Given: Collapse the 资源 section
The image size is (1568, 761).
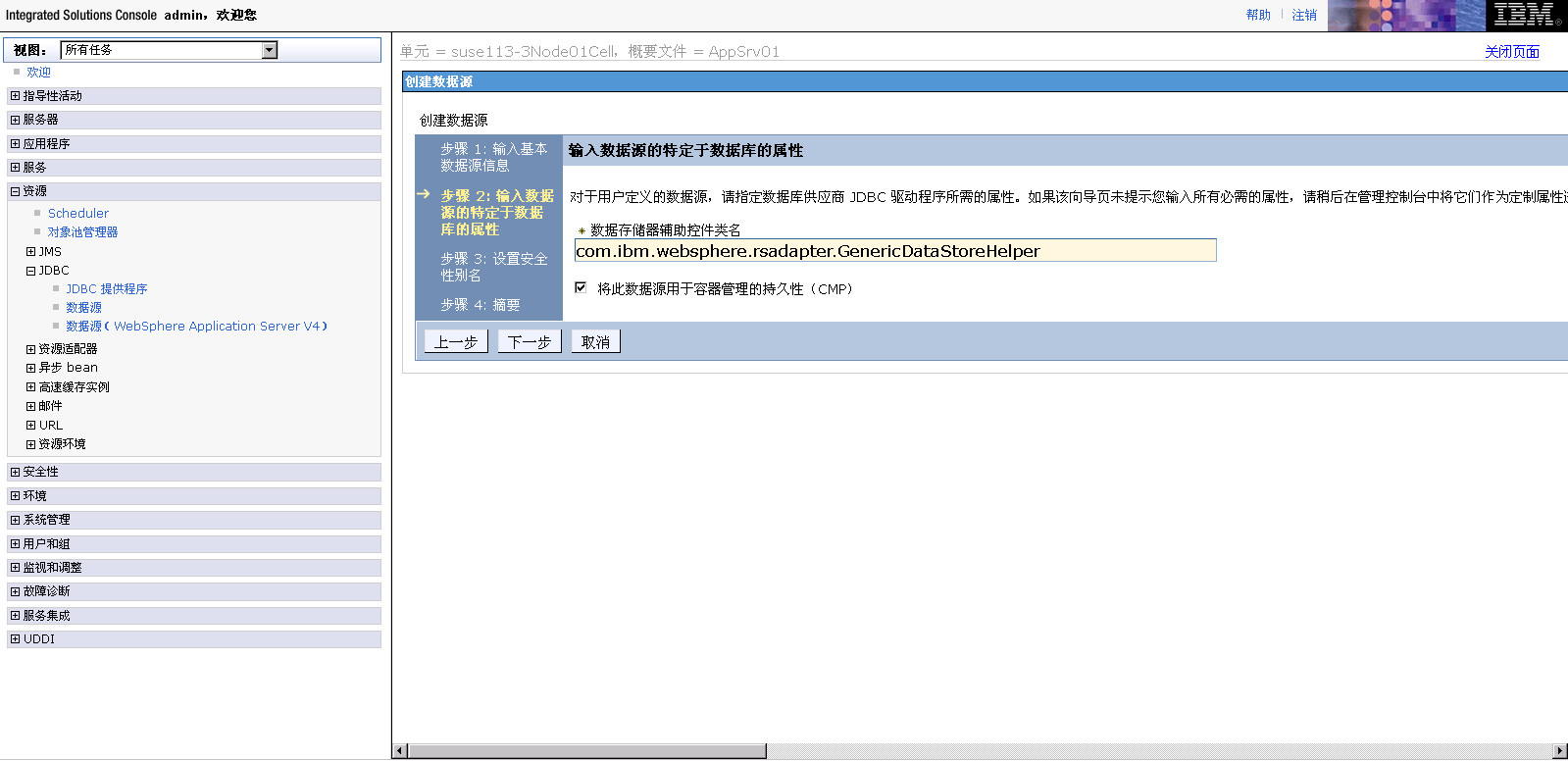Looking at the screenshot, I should (x=15, y=191).
